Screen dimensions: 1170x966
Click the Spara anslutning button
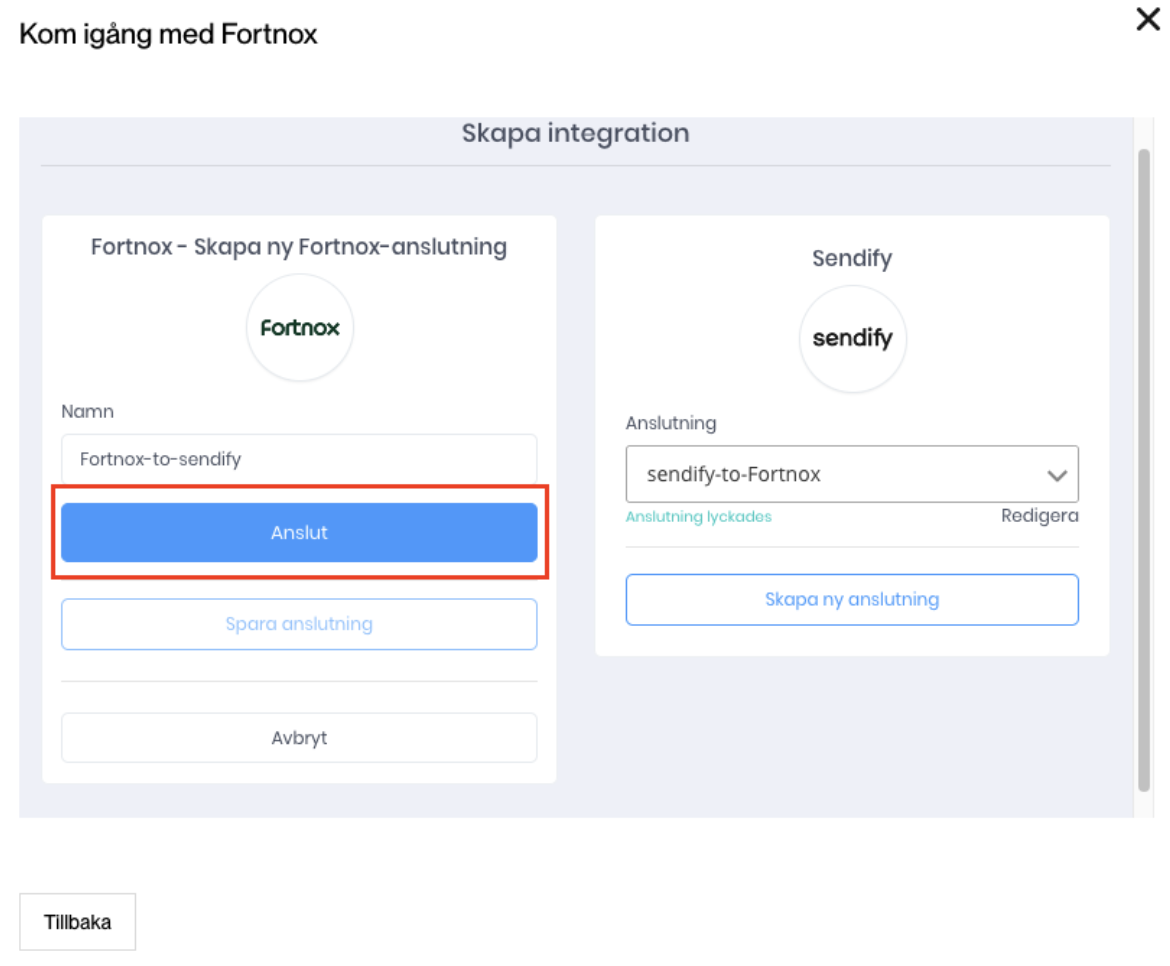pos(299,624)
